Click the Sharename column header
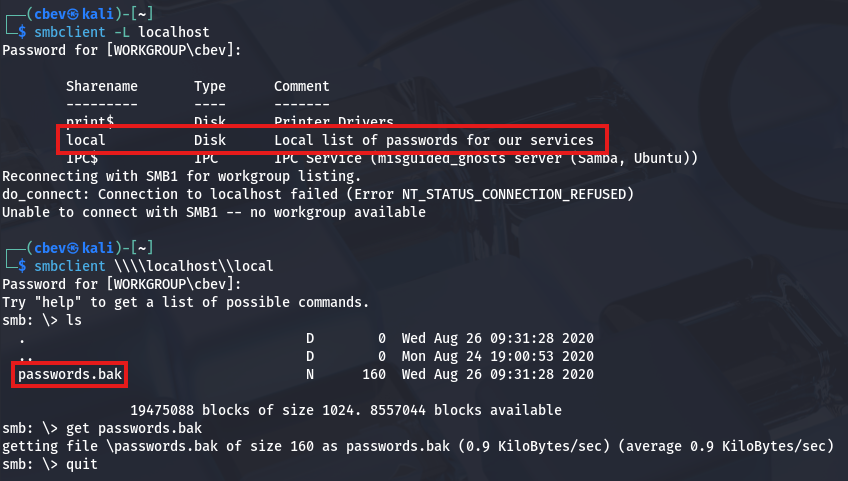 (102, 86)
